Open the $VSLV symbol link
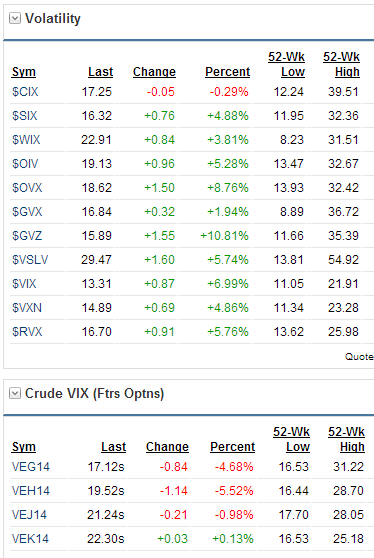 [x=30, y=260]
